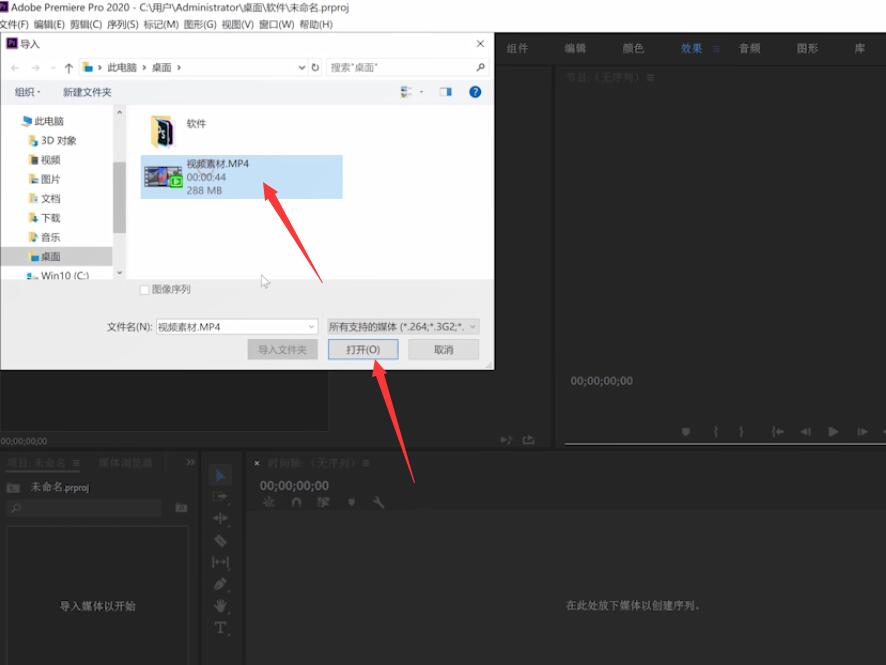Click the 搜索"桌面" search field

tap(407, 67)
